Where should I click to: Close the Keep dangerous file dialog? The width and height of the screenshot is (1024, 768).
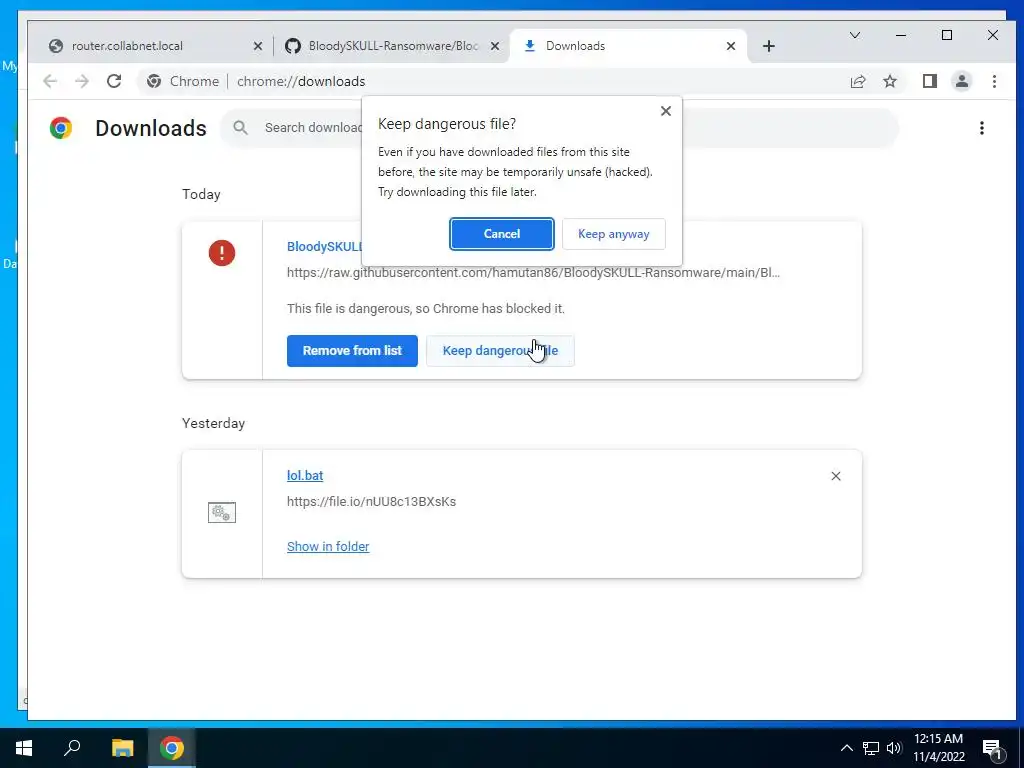665,111
